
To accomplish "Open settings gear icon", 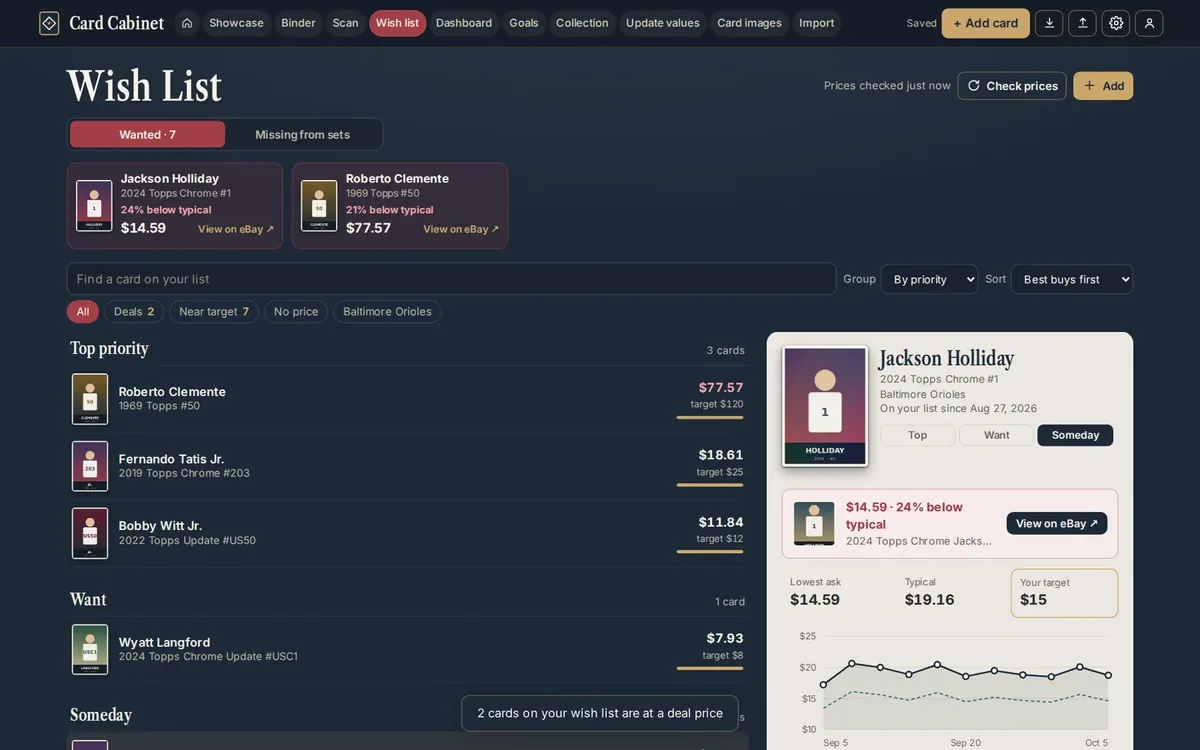I will pyautogui.click(x=1116, y=23).
